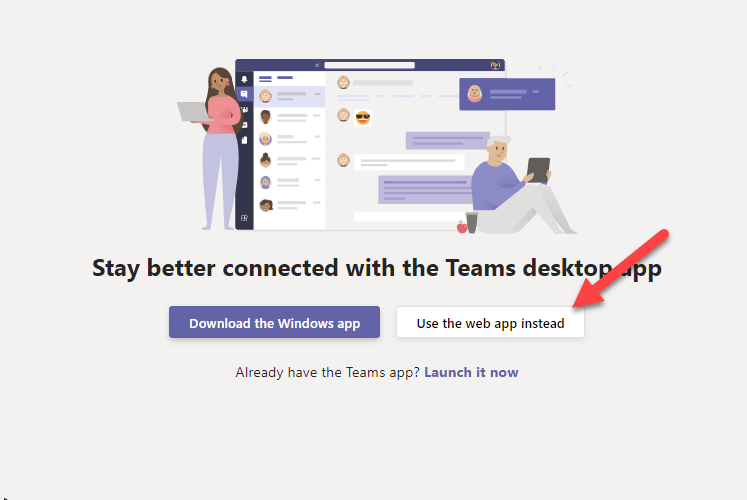Click the seated man holding a tablet
Screen dimensions: 747x500
tap(519, 186)
